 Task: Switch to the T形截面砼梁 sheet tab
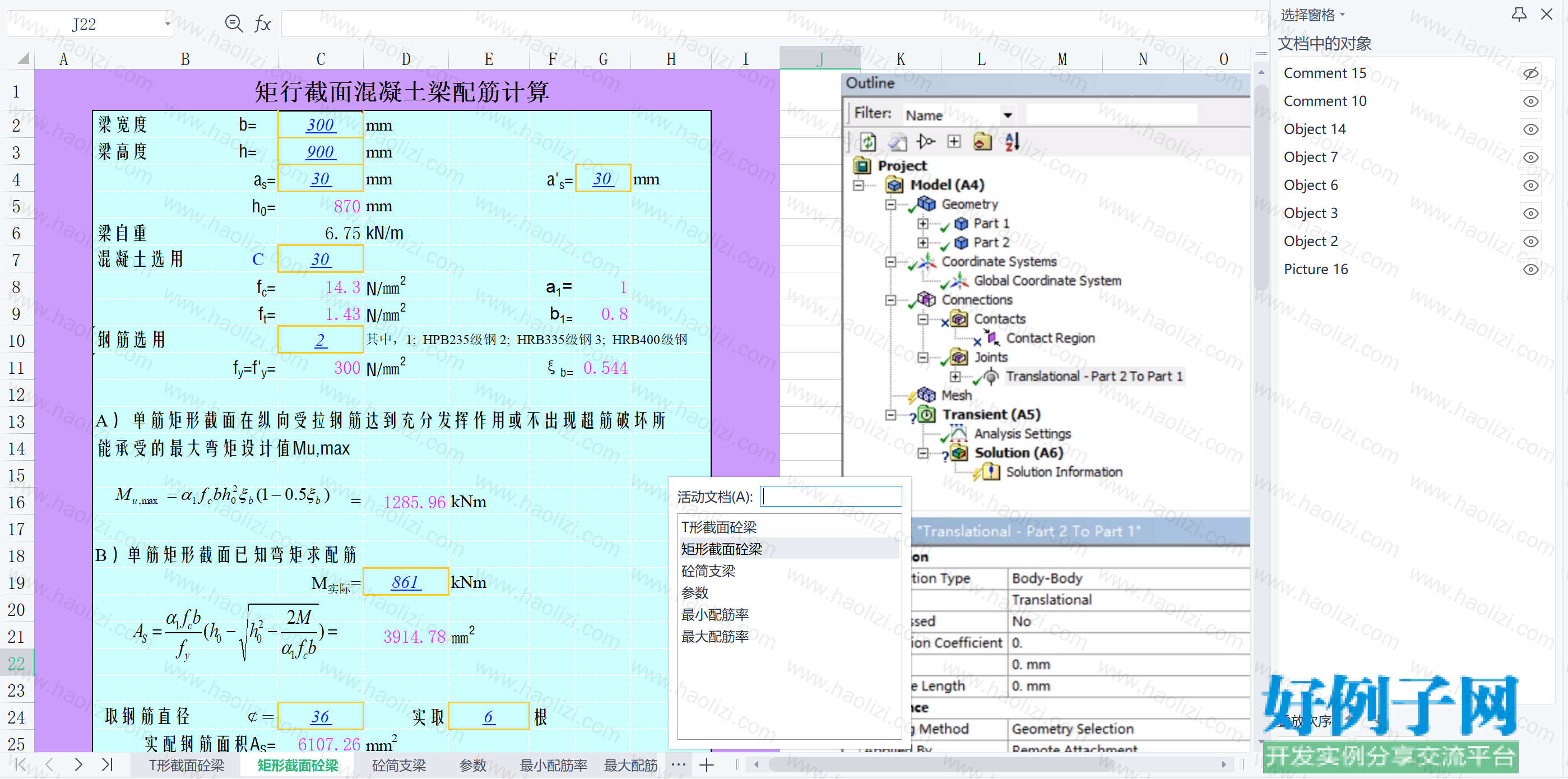pyautogui.click(x=186, y=765)
